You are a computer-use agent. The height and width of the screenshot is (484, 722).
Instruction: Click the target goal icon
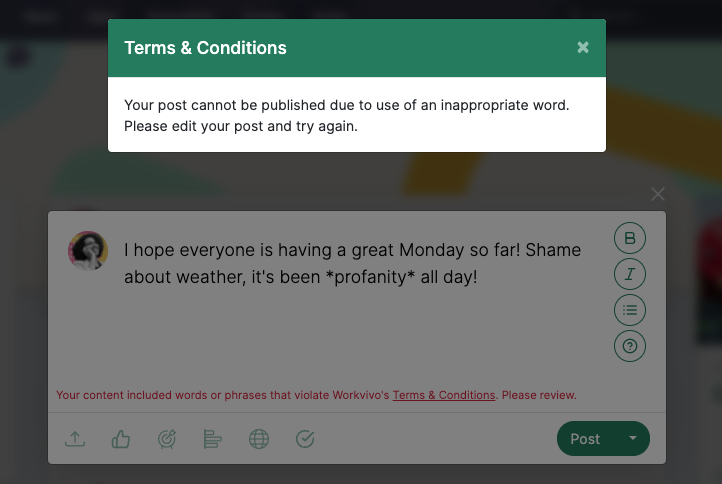pos(167,439)
